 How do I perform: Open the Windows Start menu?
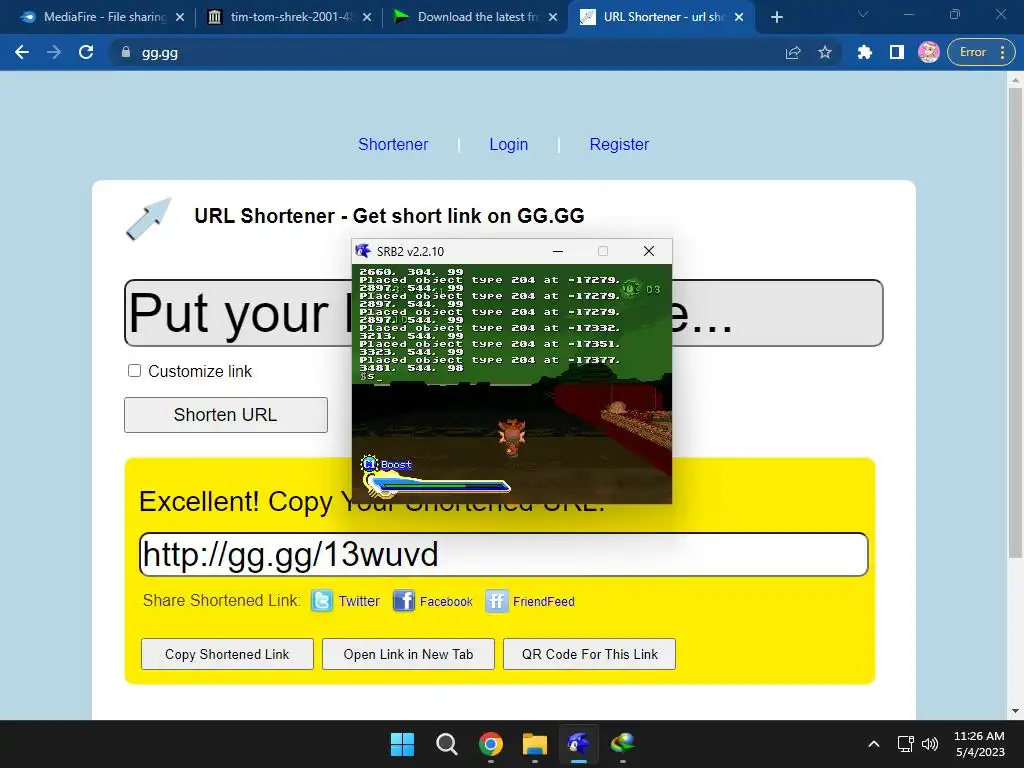point(402,744)
